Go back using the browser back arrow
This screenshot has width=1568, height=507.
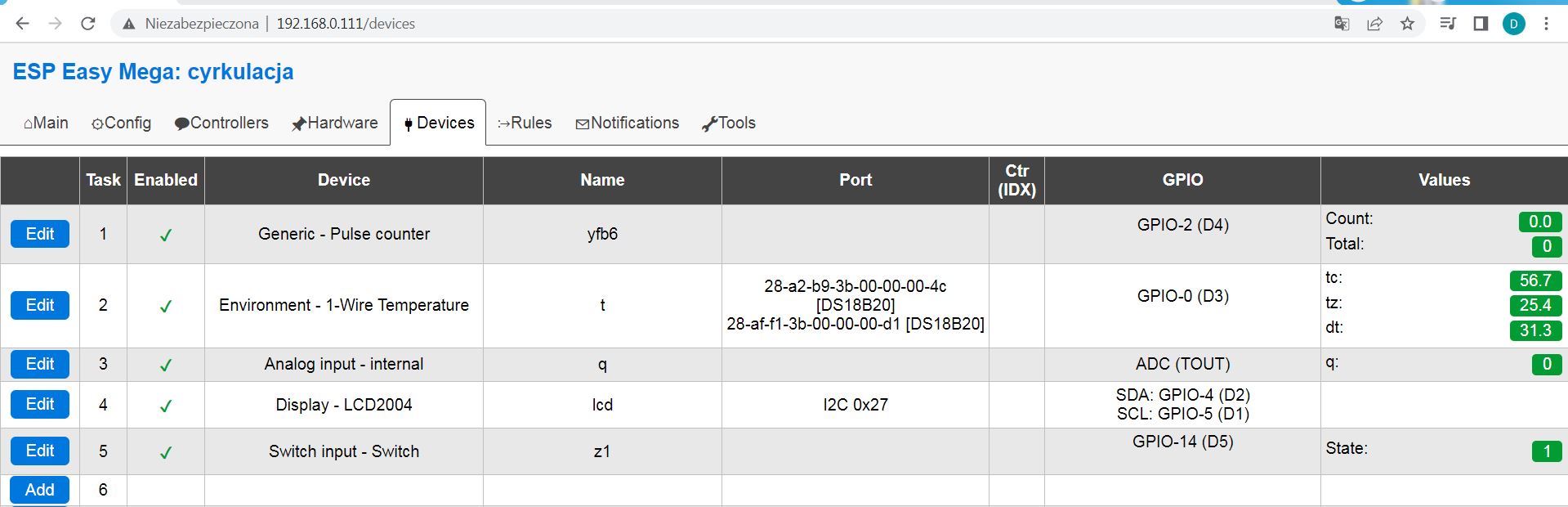tap(23, 24)
